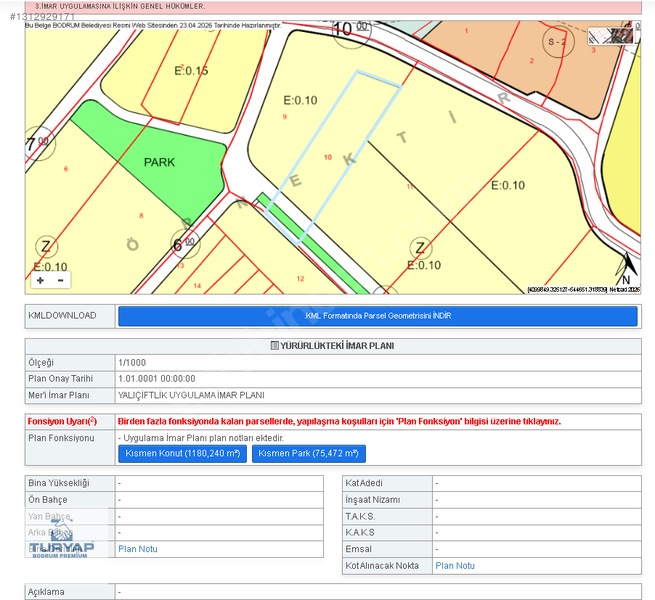The height and width of the screenshot is (600, 655).
Task: Select parcel number 10 on the map
Action: 328,157
